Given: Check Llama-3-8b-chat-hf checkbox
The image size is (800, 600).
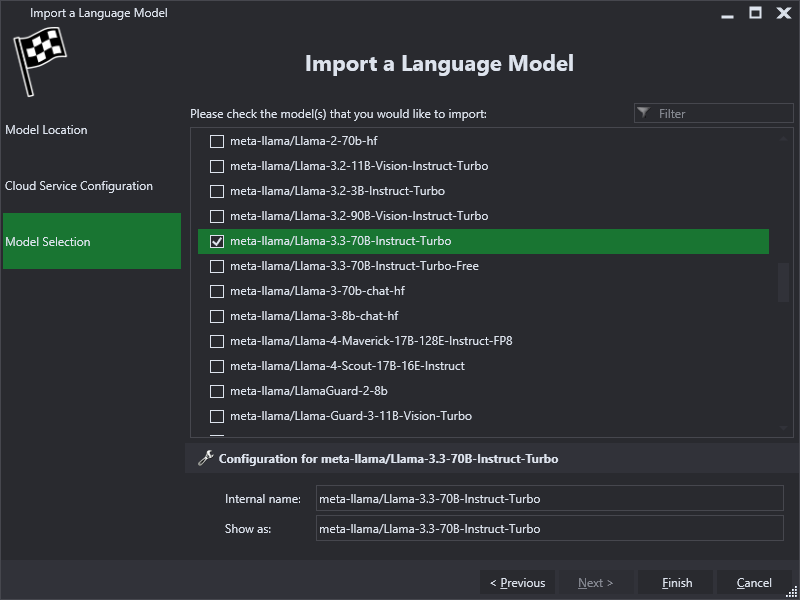Looking at the screenshot, I should (x=217, y=316).
